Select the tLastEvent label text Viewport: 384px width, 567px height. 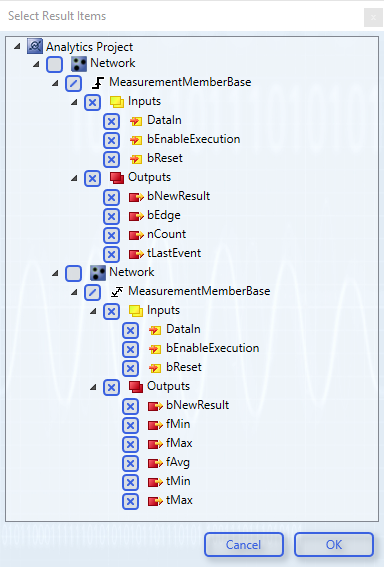pyautogui.click(x=174, y=253)
